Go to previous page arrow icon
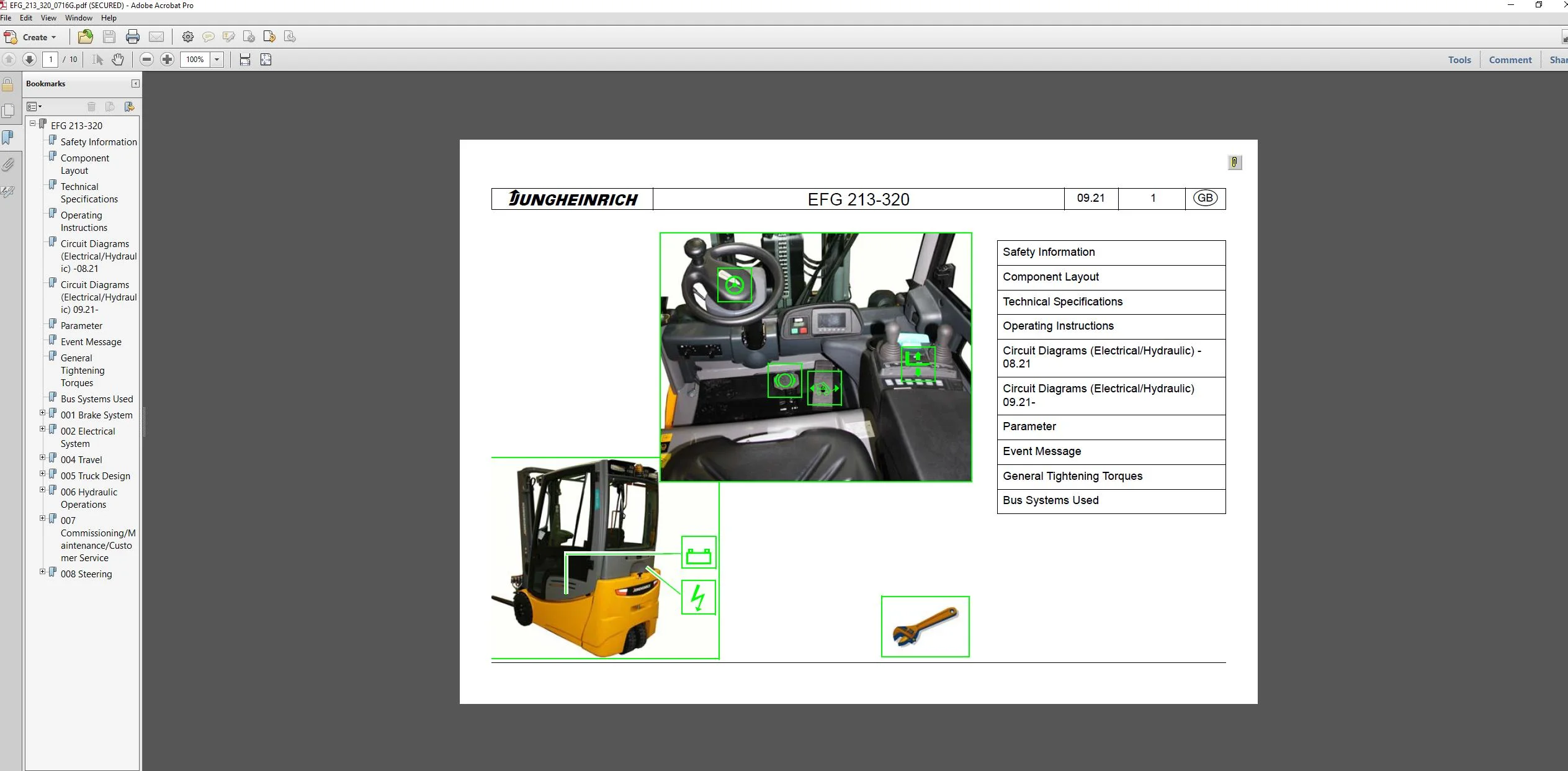Screen dimensions: 1568x771 coord(9,60)
